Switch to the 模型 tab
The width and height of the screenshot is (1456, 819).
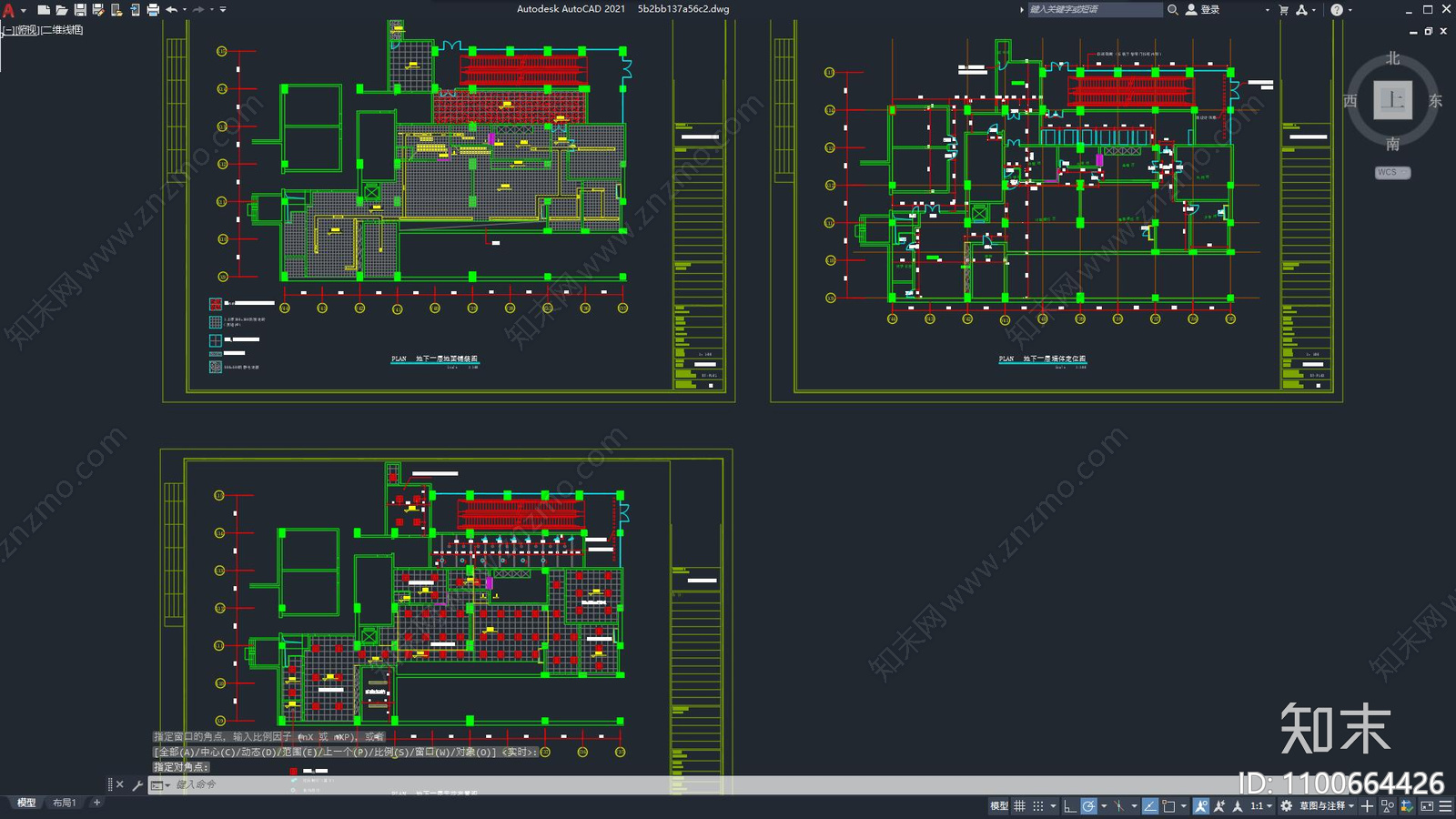(26, 803)
